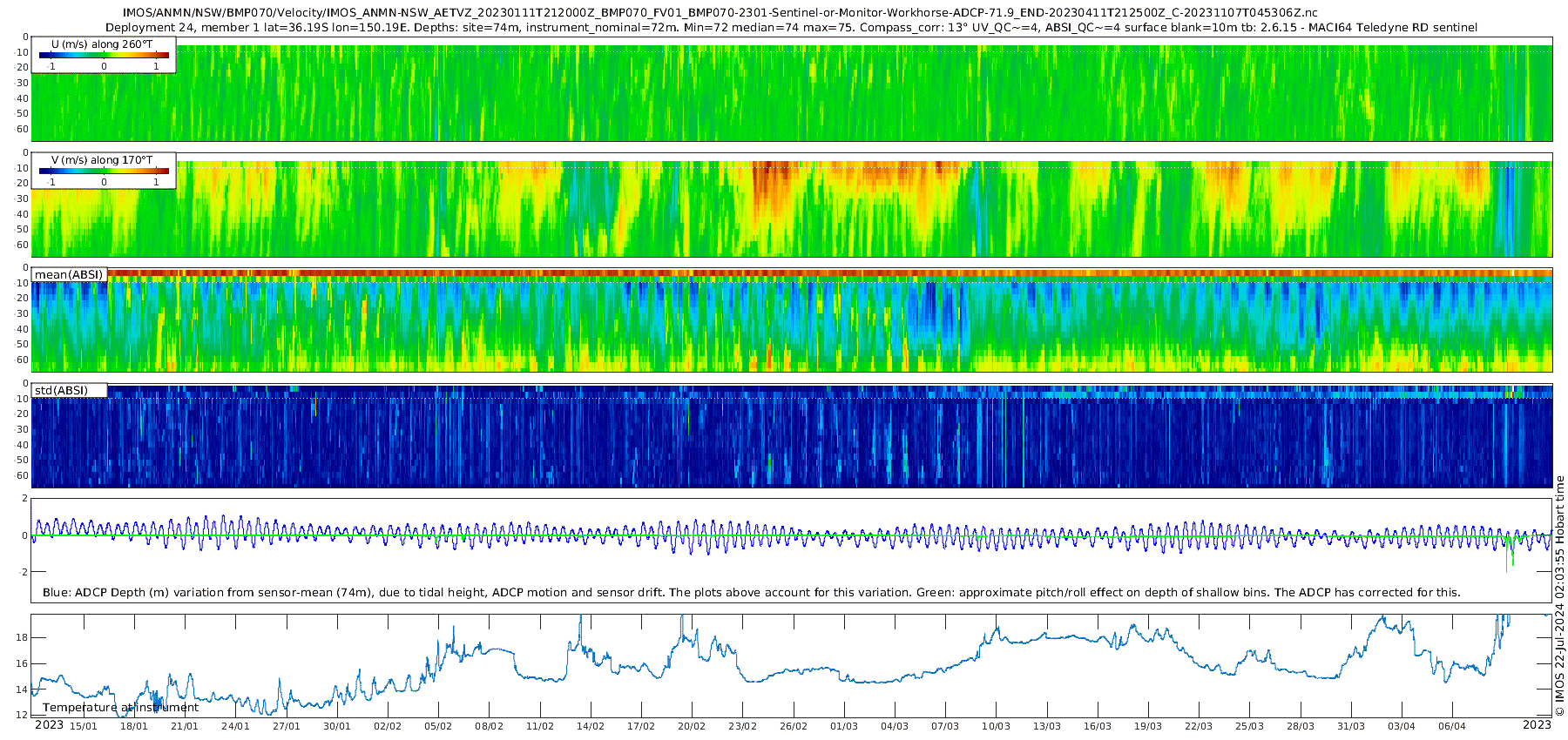The width and height of the screenshot is (1568, 740).
Task: Click the V velocity colorbar legend
Action: [x=104, y=171]
